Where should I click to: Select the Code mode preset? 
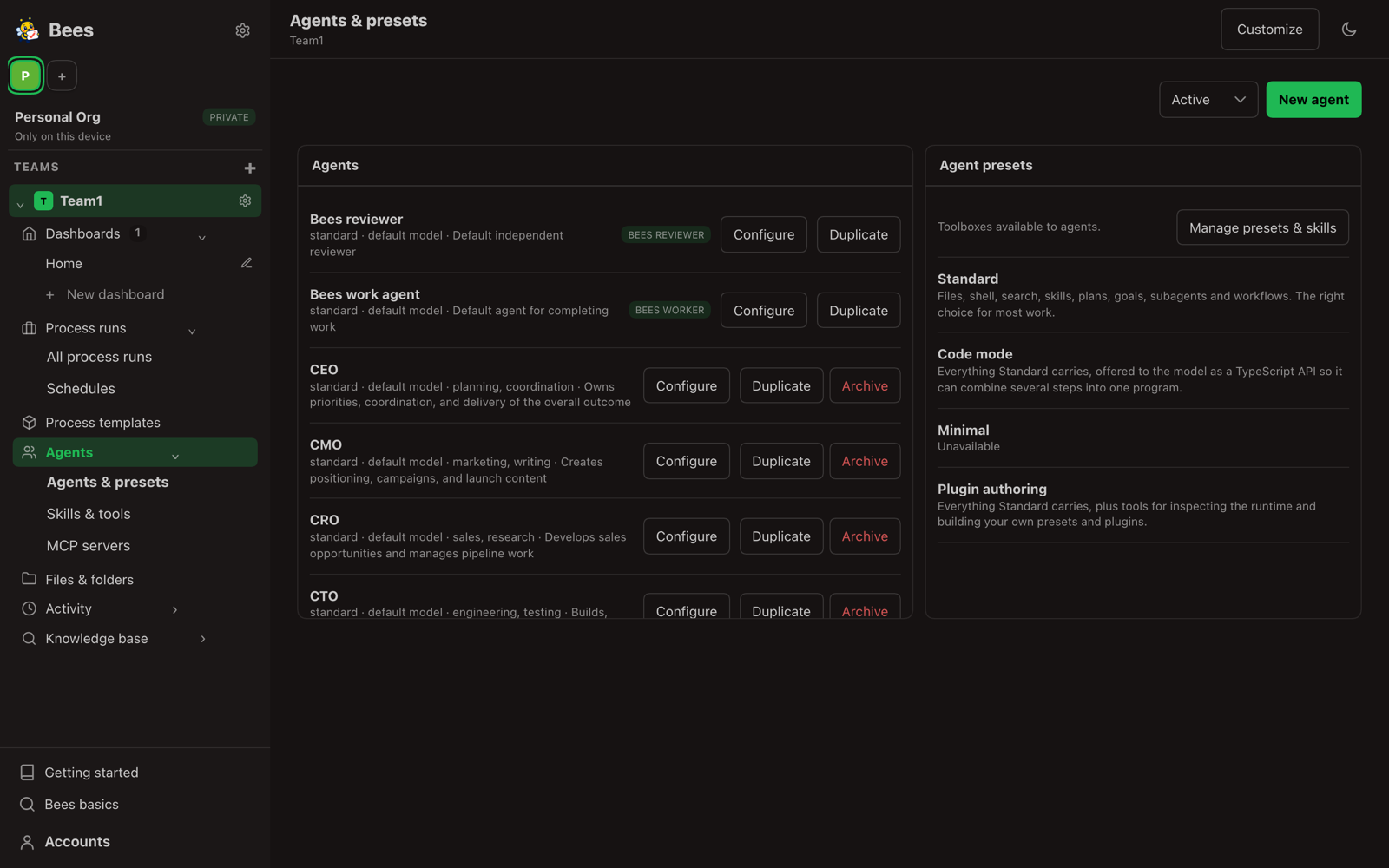[1142, 371]
